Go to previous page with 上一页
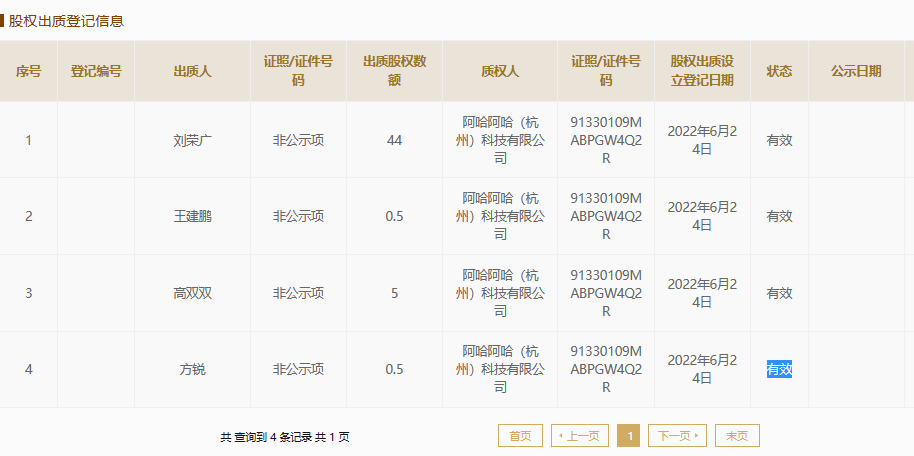 (579, 436)
